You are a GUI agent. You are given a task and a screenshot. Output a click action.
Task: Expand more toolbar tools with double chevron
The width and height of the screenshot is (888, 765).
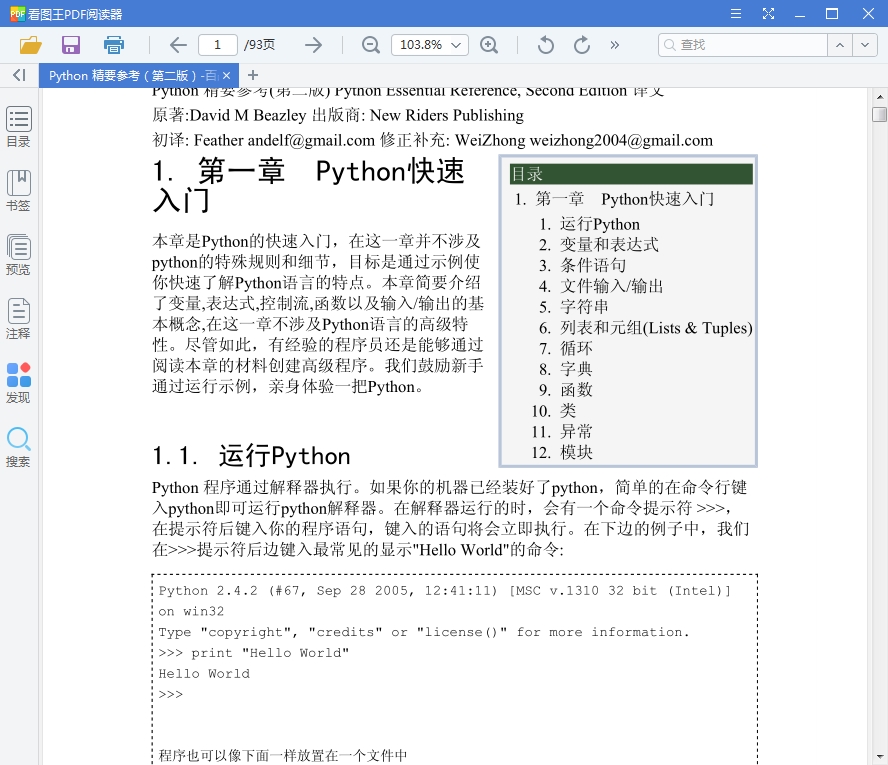click(614, 45)
